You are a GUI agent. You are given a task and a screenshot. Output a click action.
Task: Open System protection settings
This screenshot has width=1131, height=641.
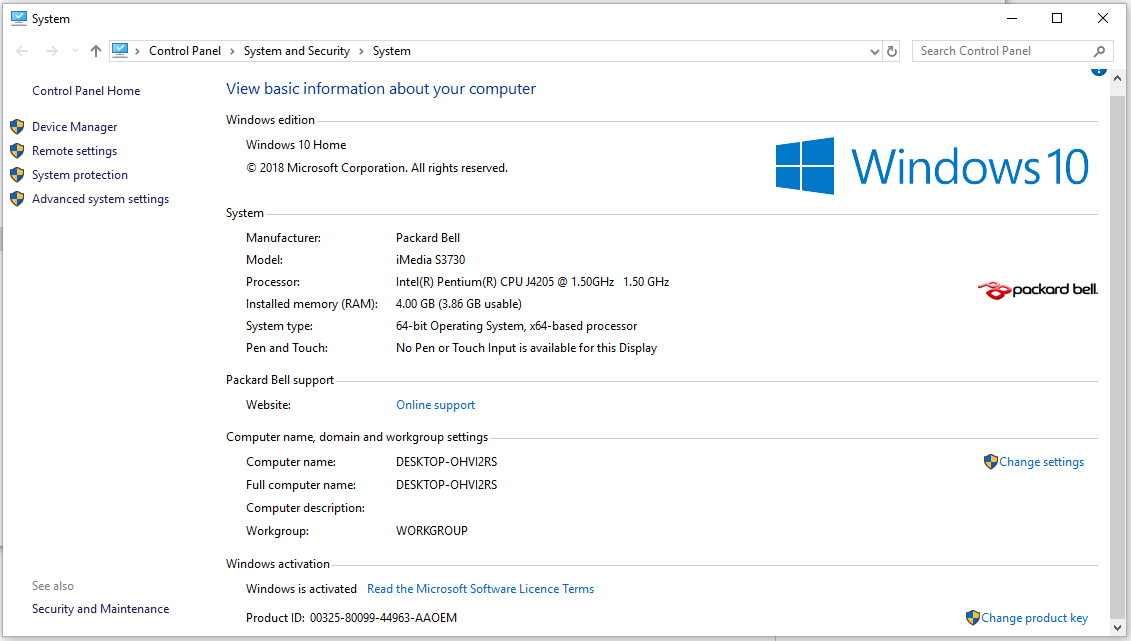point(79,174)
